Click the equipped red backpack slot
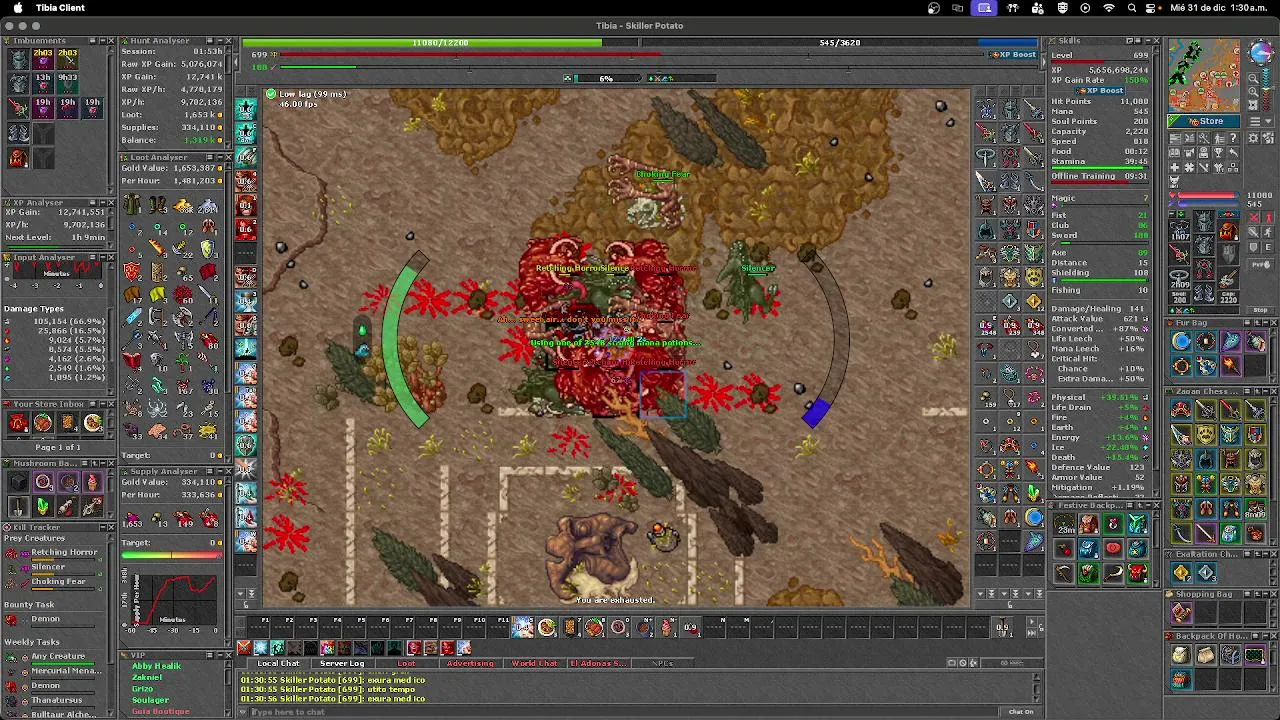Image resolution: width=1280 pixels, height=720 pixels. [1228, 232]
